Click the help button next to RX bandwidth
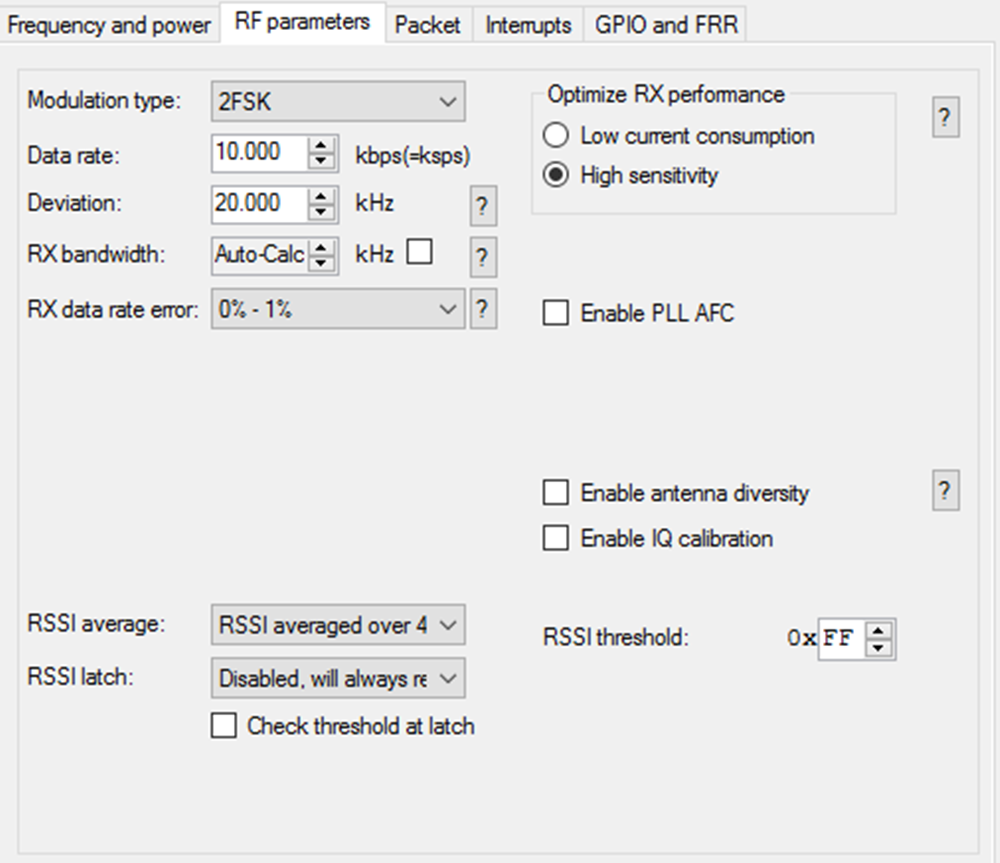1000x863 pixels. pyautogui.click(x=482, y=257)
